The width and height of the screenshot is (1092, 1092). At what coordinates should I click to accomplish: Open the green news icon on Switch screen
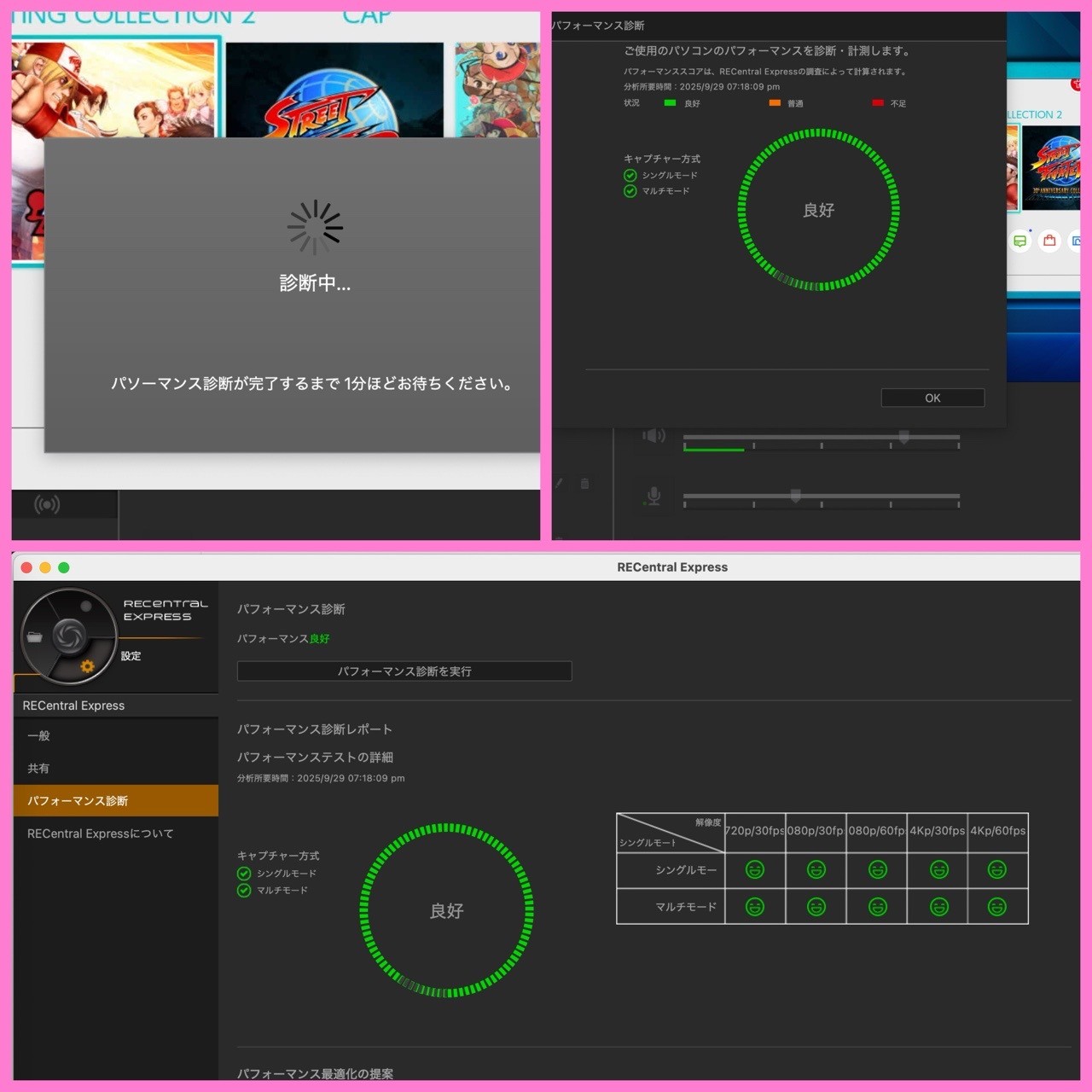click(1019, 241)
